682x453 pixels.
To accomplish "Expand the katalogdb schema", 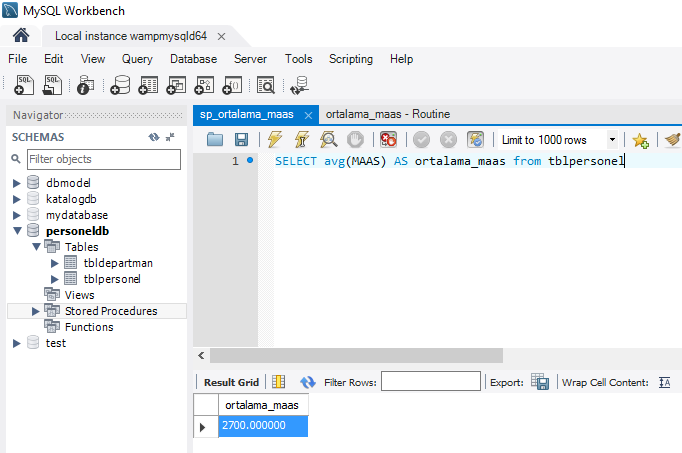I will point(17,199).
